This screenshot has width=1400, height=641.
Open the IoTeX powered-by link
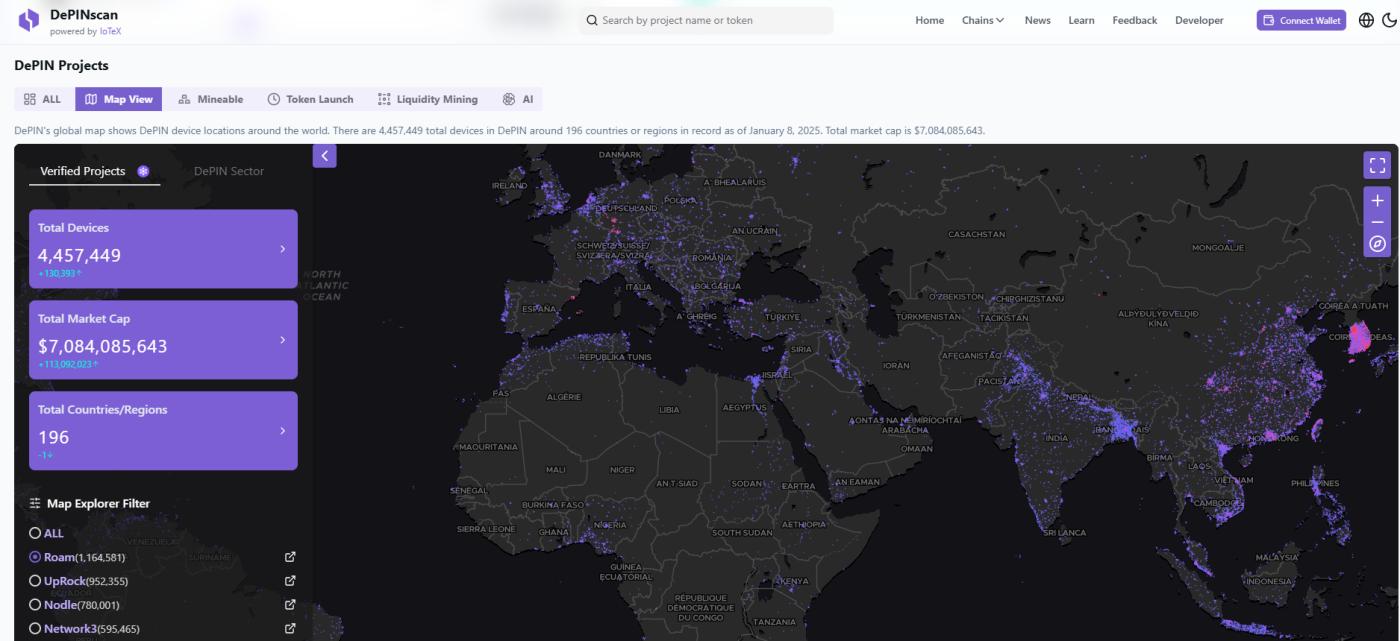110,31
